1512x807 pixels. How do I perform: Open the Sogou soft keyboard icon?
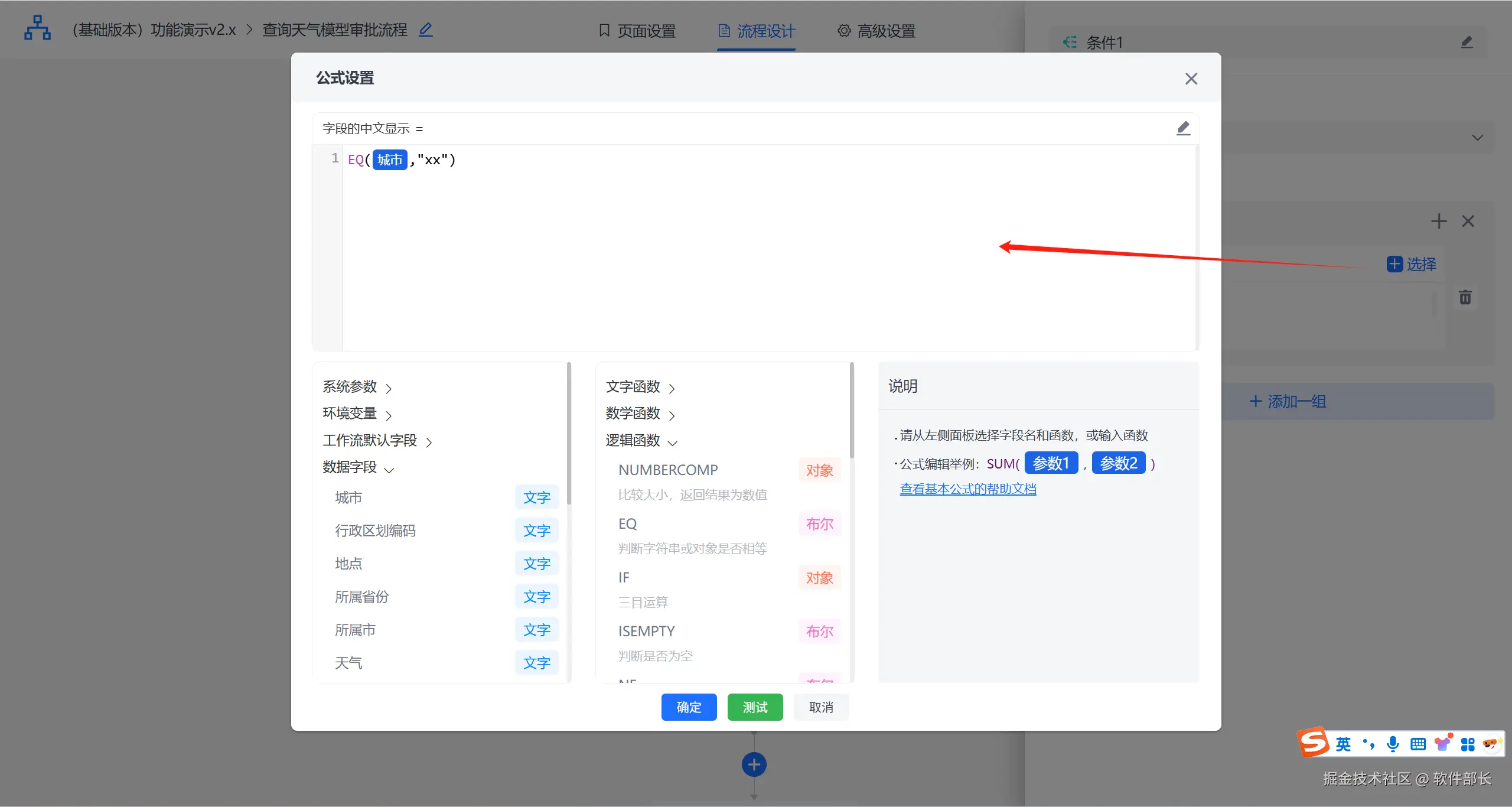pyautogui.click(x=1417, y=744)
